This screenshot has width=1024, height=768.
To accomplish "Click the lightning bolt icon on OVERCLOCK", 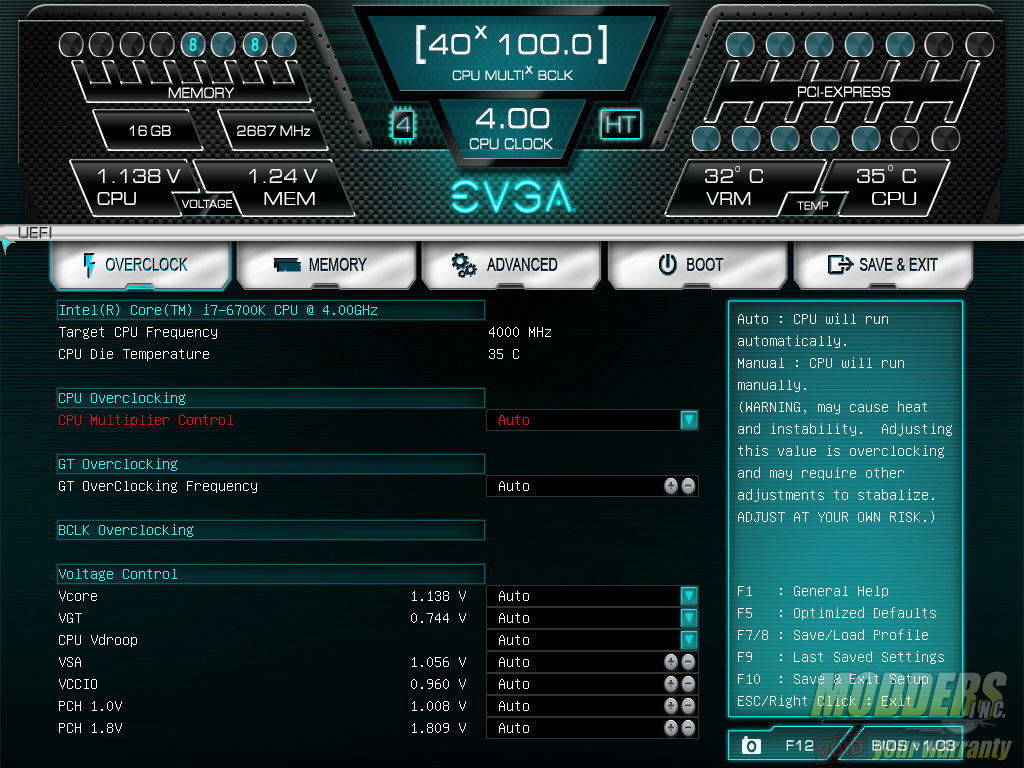I will 89,265.
